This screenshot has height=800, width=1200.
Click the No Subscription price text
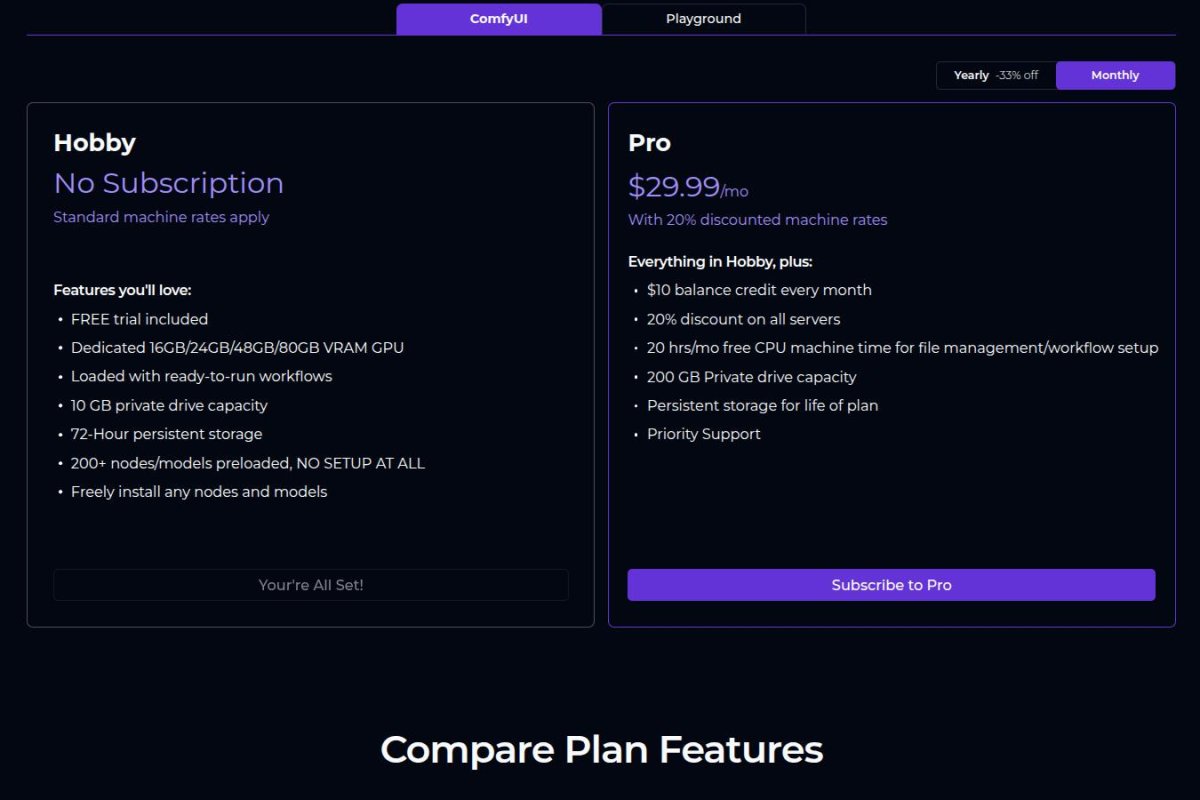[168, 183]
